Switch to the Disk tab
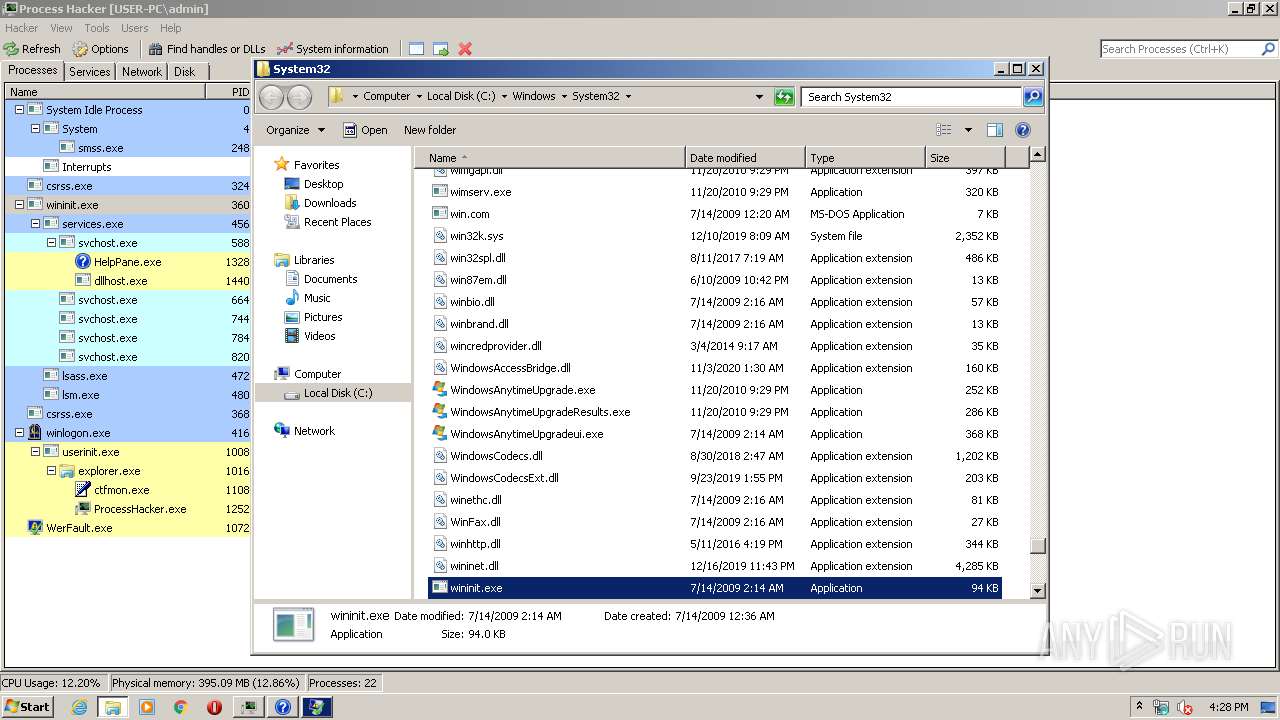Image resolution: width=1280 pixels, height=720 pixels. pyautogui.click(x=185, y=72)
